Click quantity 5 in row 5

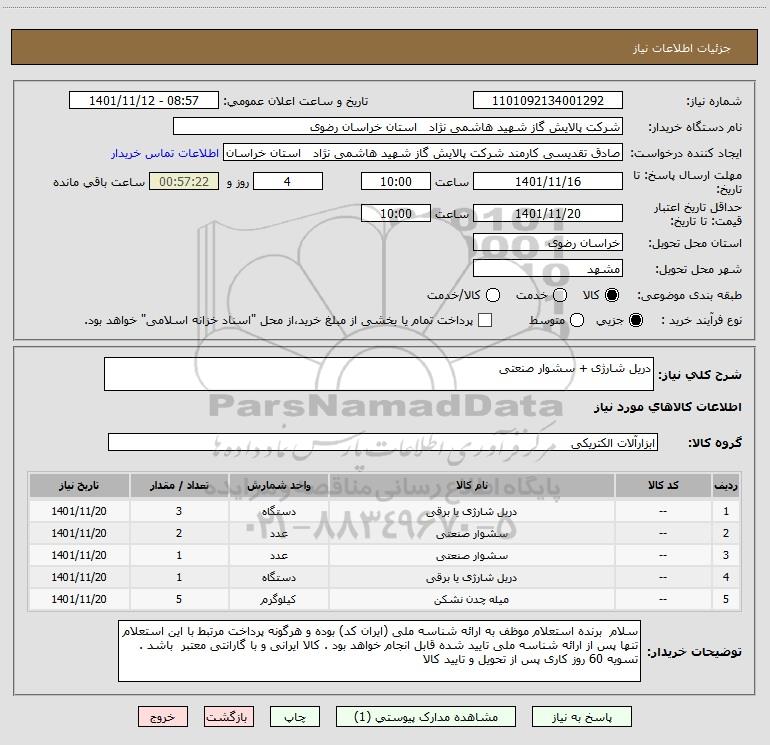[x=179, y=599]
